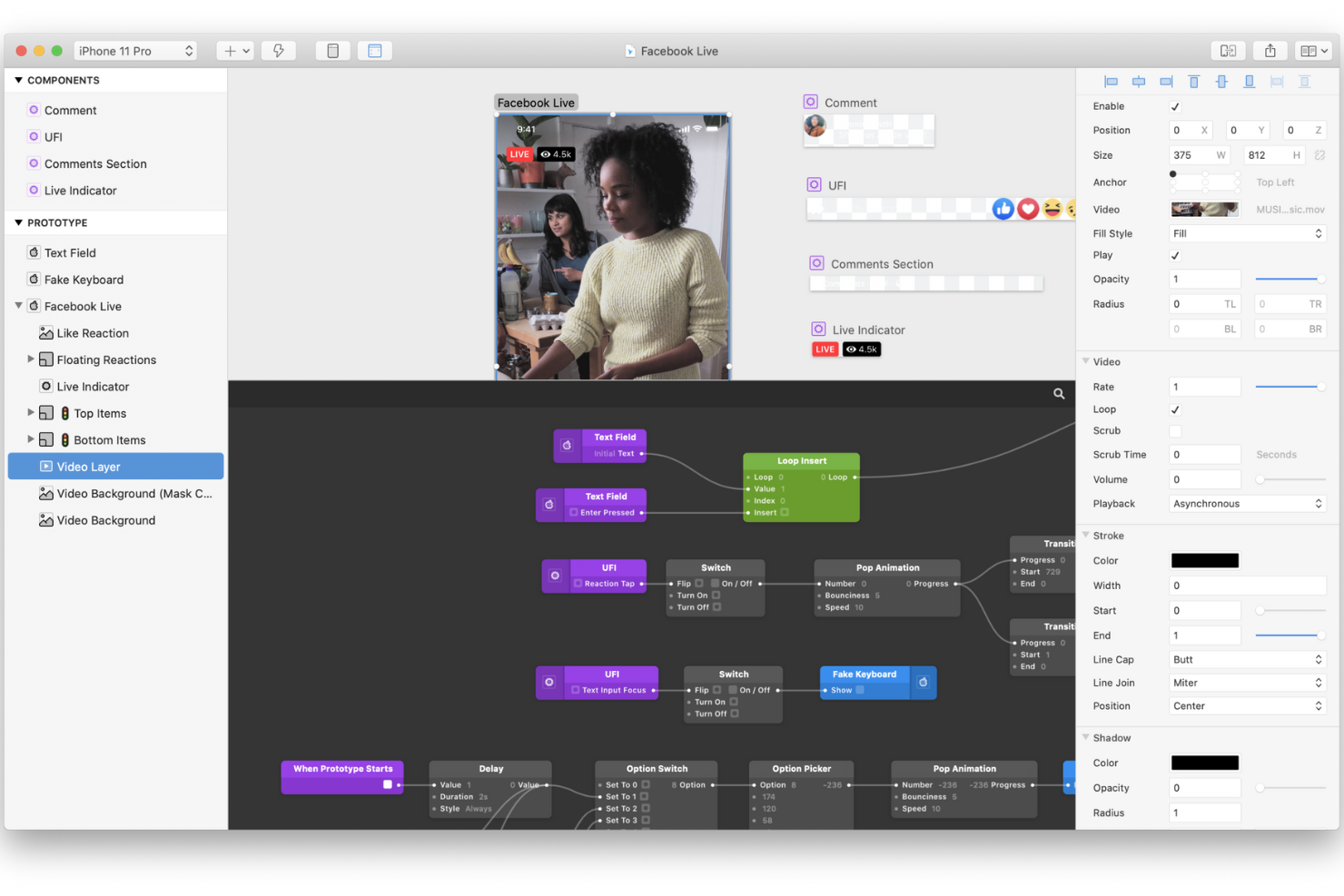Align layers horizontal center
This screenshot has width=1344, height=896.
click(x=1139, y=82)
